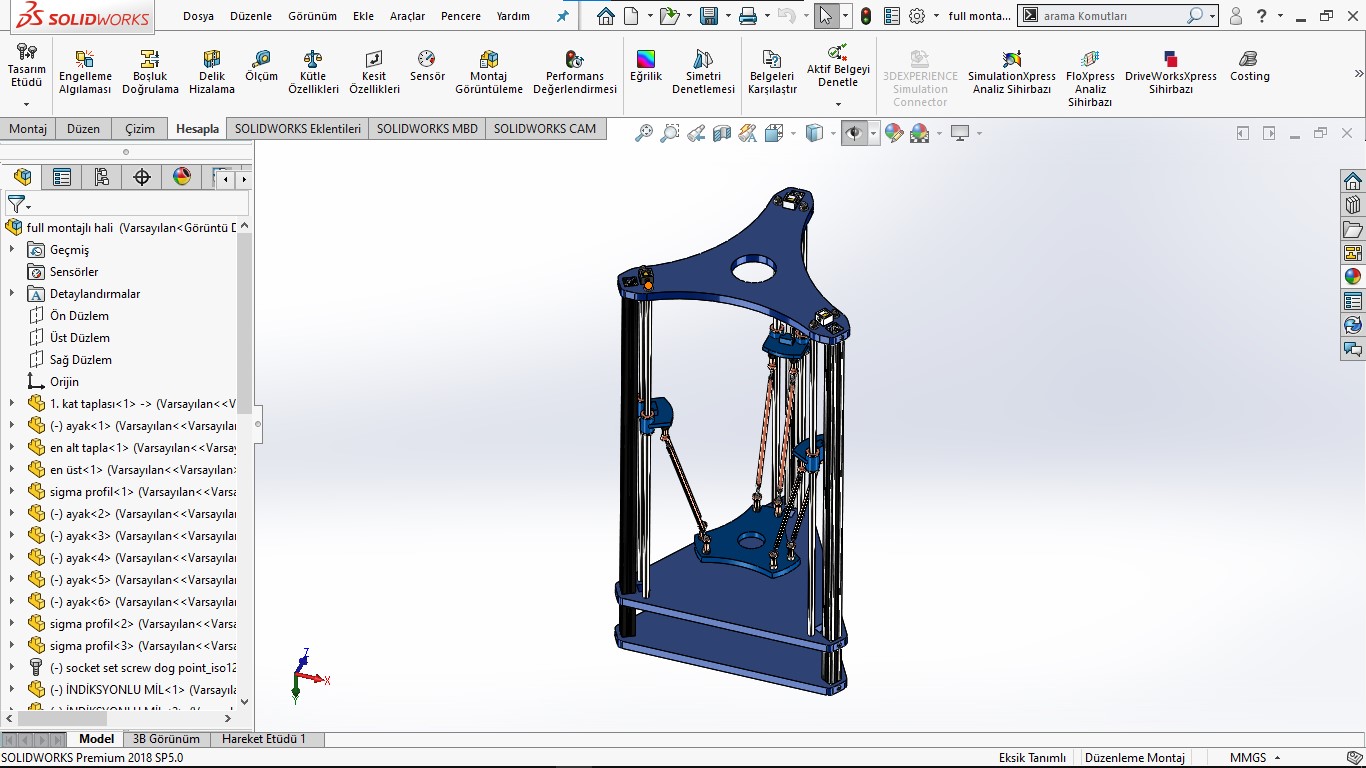The image size is (1366, 768).
Task: Open Aktif Belgeyi Denetle dropdown arrow
Action: (x=838, y=104)
